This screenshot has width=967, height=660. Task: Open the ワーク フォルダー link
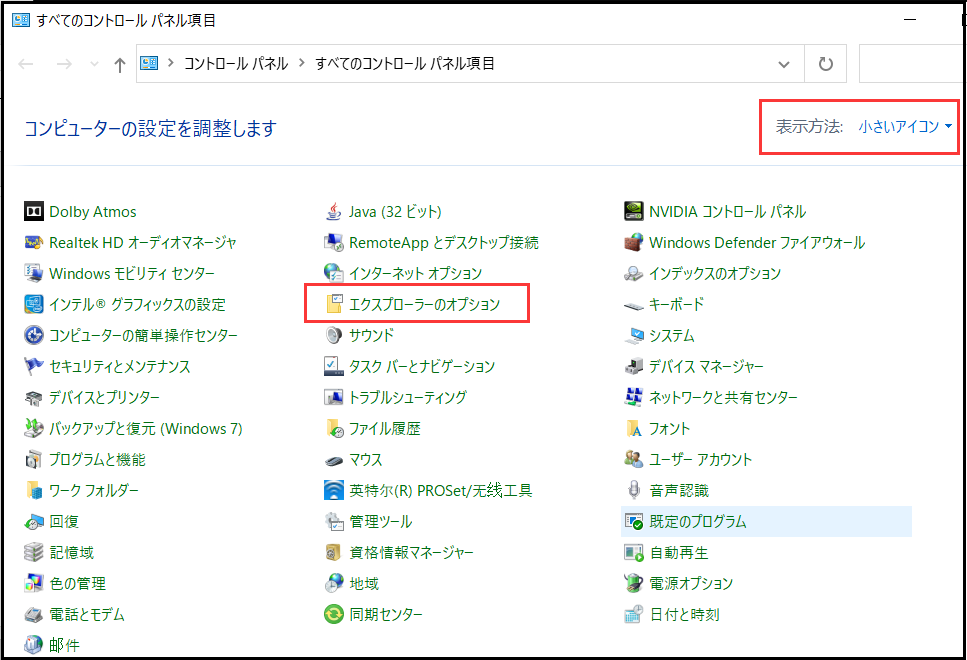[94, 490]
